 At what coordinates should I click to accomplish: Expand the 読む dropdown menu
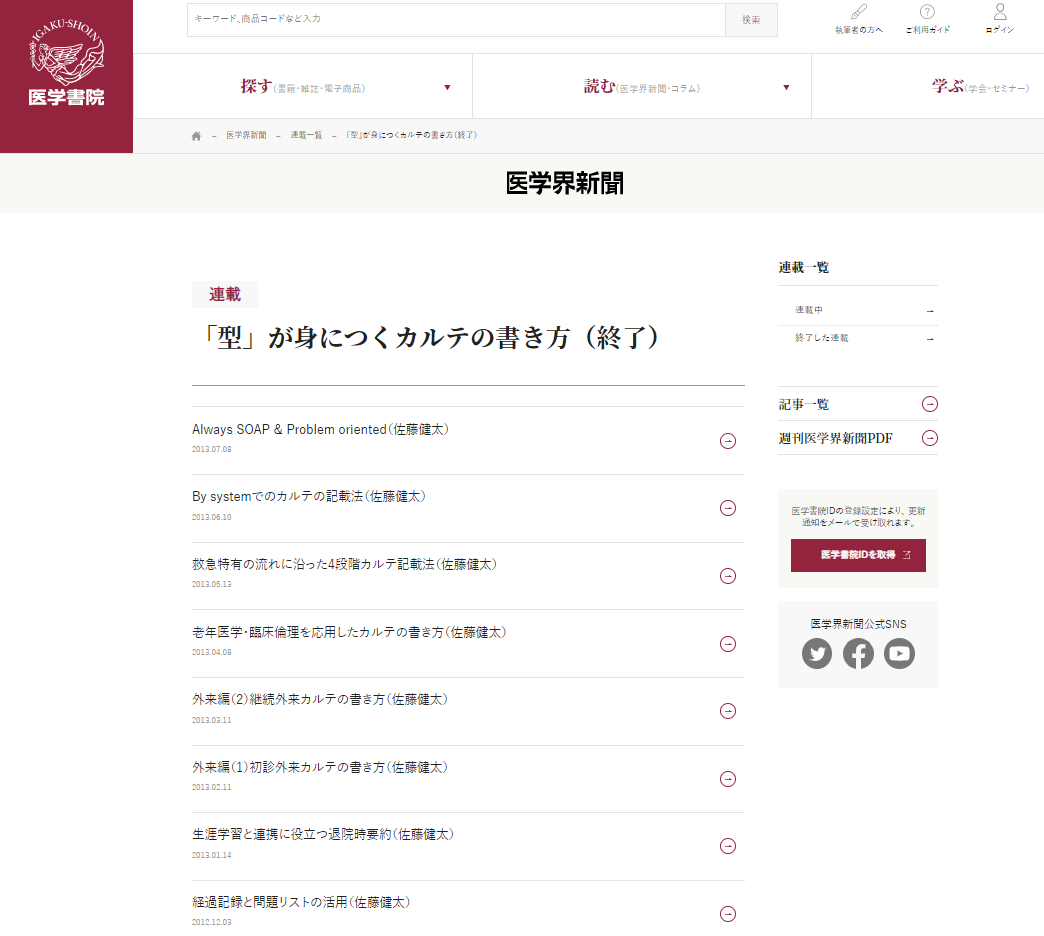tap(642, 87)
